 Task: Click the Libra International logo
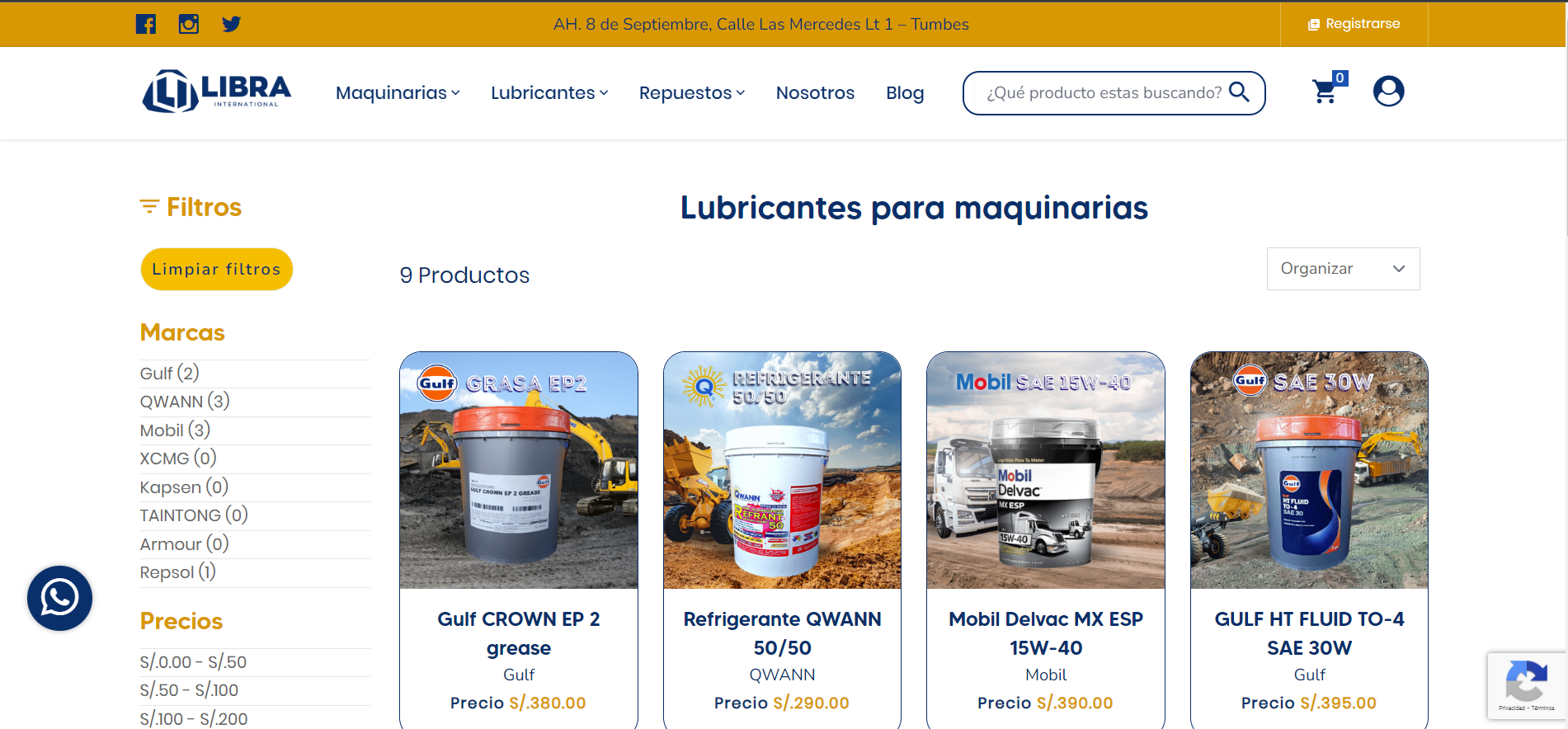coord(217,91)
